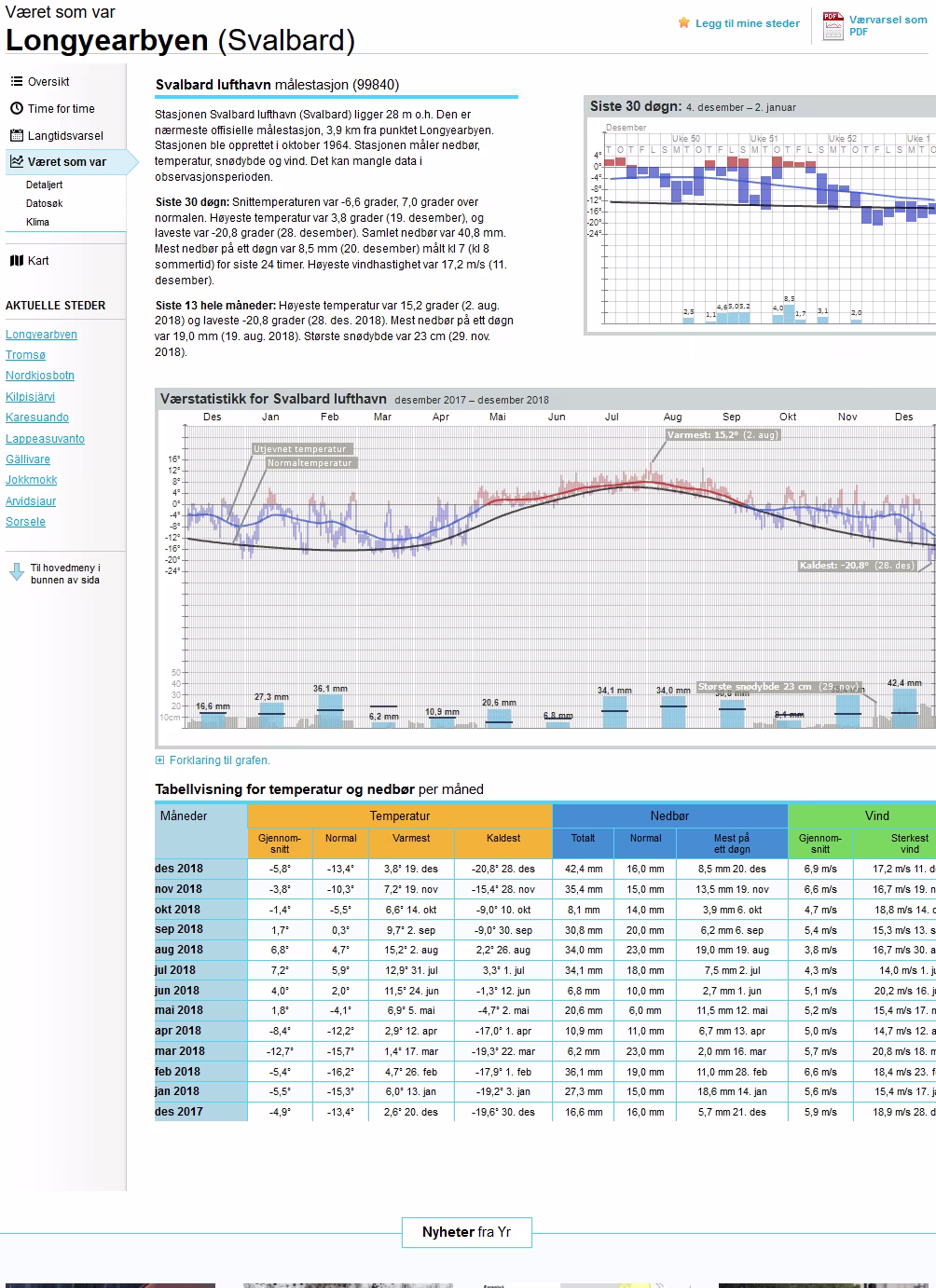Click the chart icon beside Været som var

pyautogui.click(x=16, y=162)
